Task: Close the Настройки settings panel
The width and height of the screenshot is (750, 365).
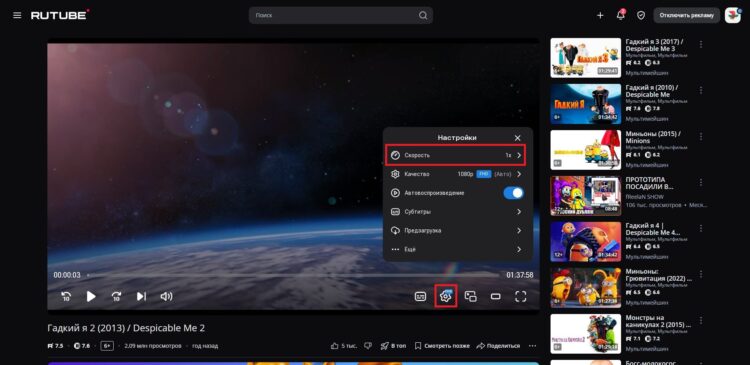Action: coord(518,138)
